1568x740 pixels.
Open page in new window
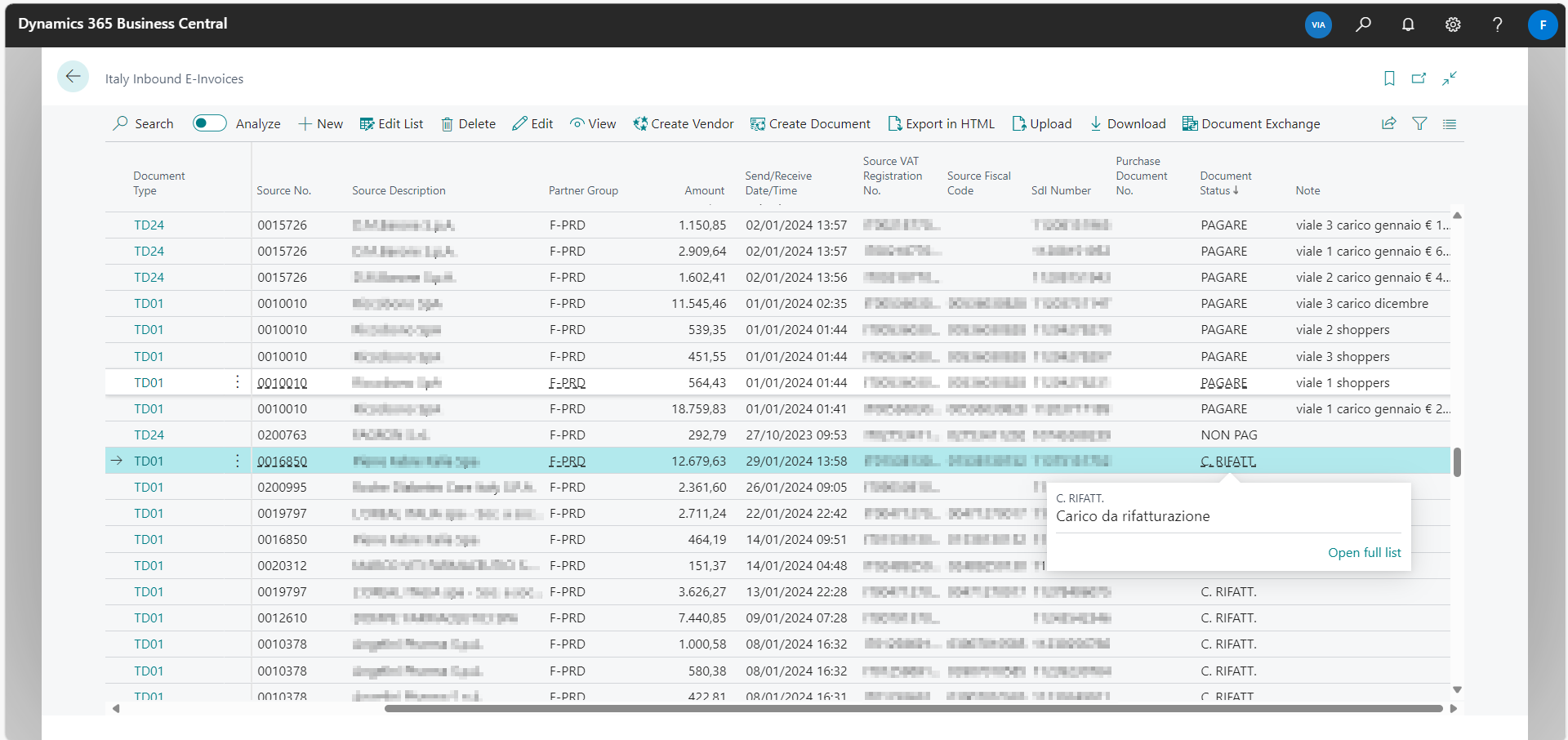1419,78
